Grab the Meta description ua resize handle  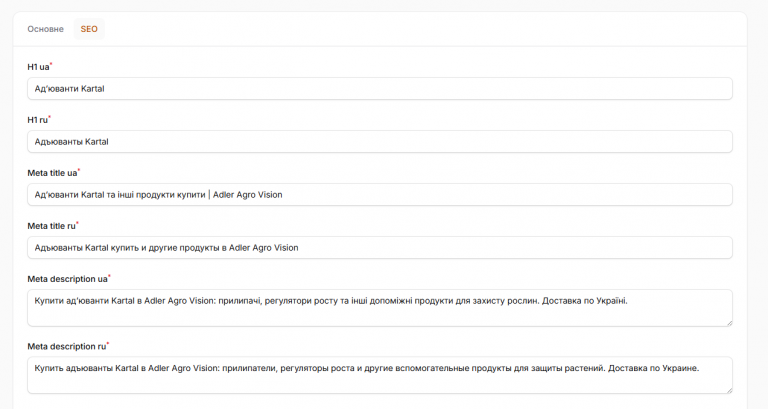pyautogui.click(x=729, y=323)
